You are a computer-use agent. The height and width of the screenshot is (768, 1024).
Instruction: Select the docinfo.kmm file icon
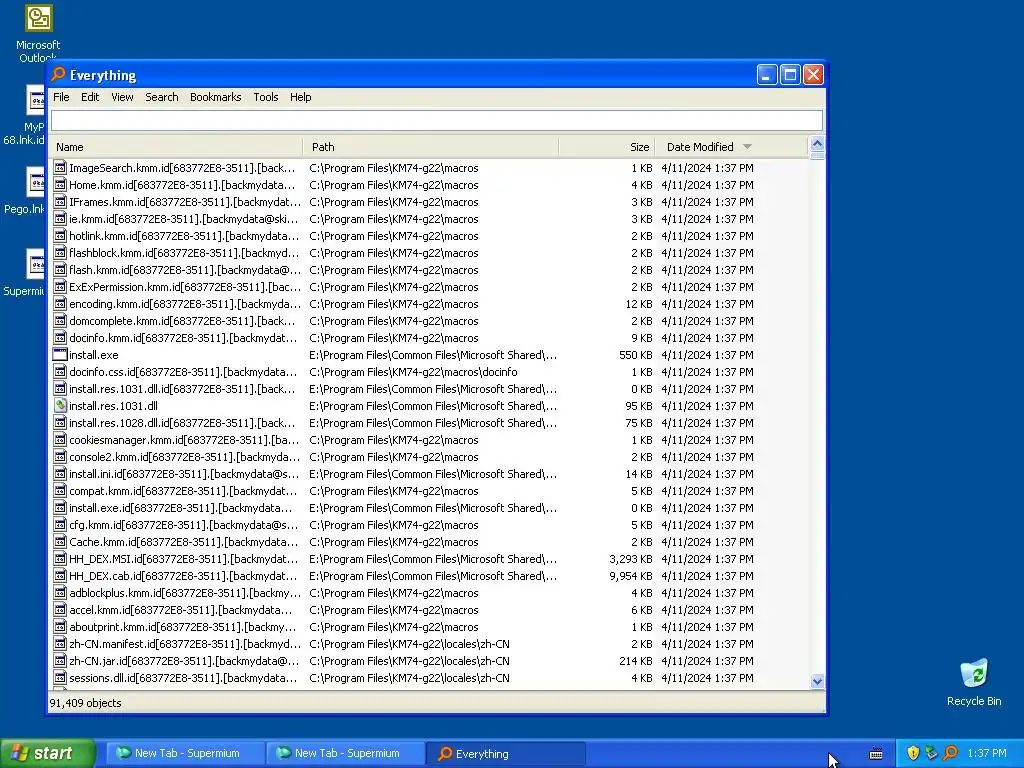pyautogui.click(x=60, y=338)
